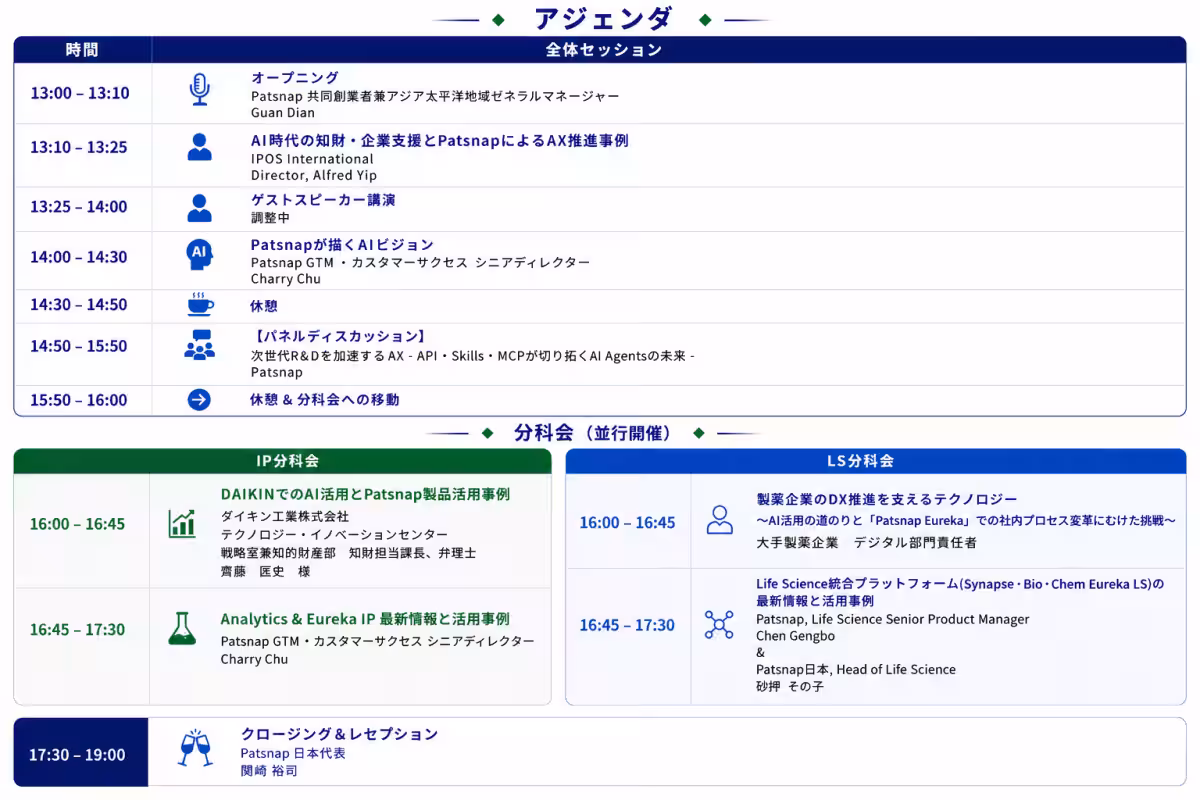Click the person icon in the 13:10 – 13:25 row
Image resolution: width=1200 pixels, height=800 pixels.
point(200,147)
